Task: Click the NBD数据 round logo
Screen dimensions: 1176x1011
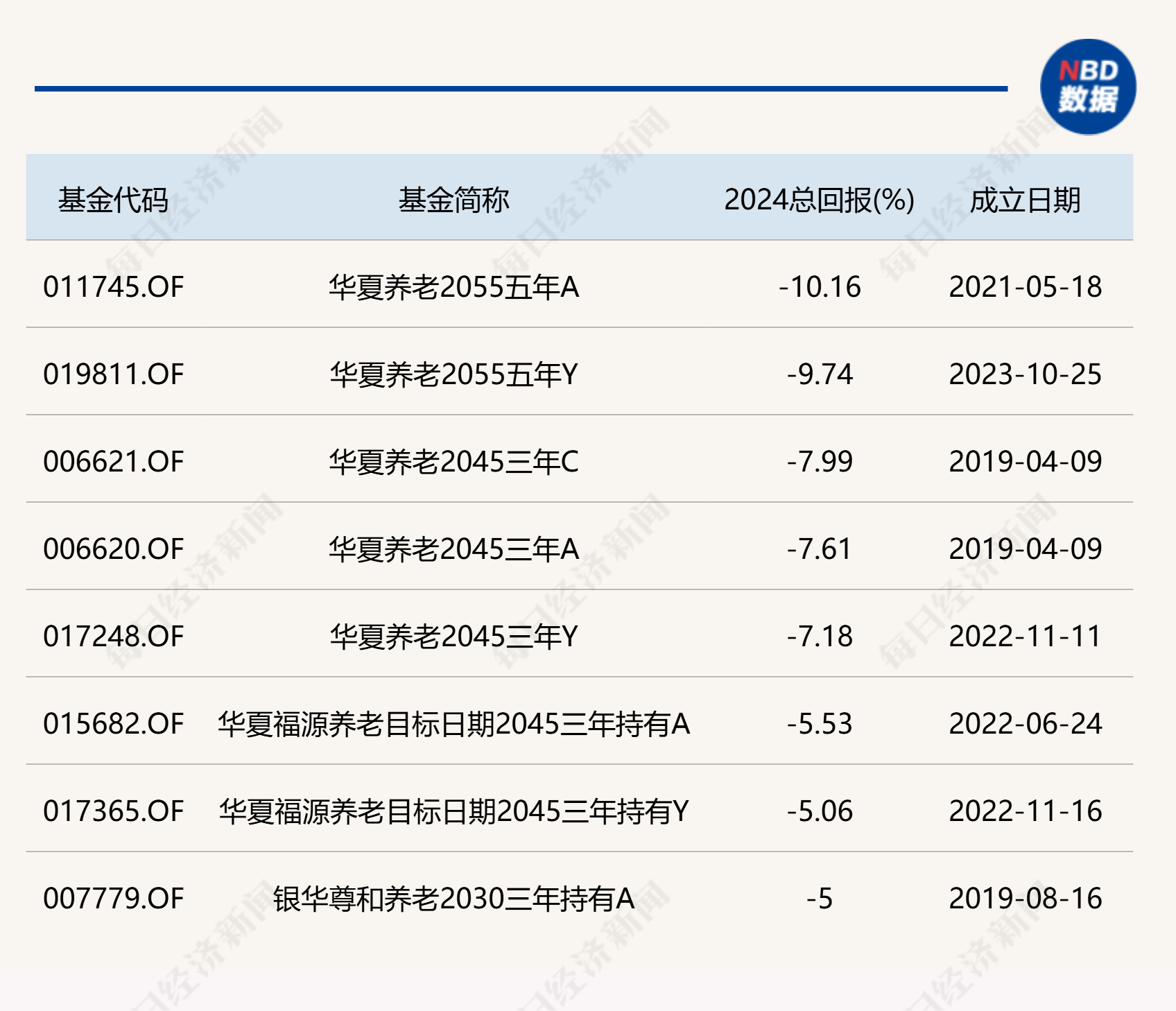Action: point(1088,87)
